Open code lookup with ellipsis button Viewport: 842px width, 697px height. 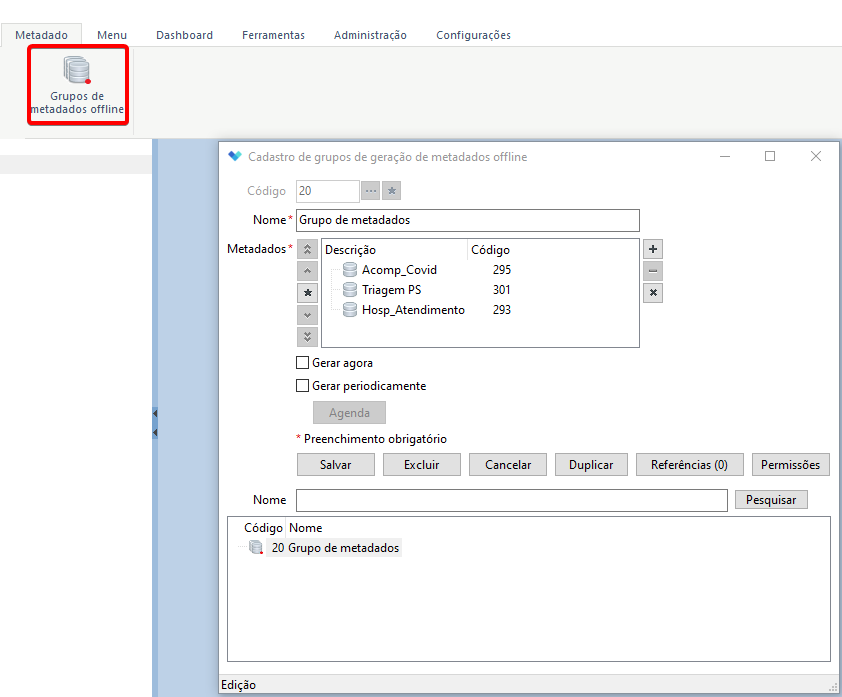click(371, 191)
